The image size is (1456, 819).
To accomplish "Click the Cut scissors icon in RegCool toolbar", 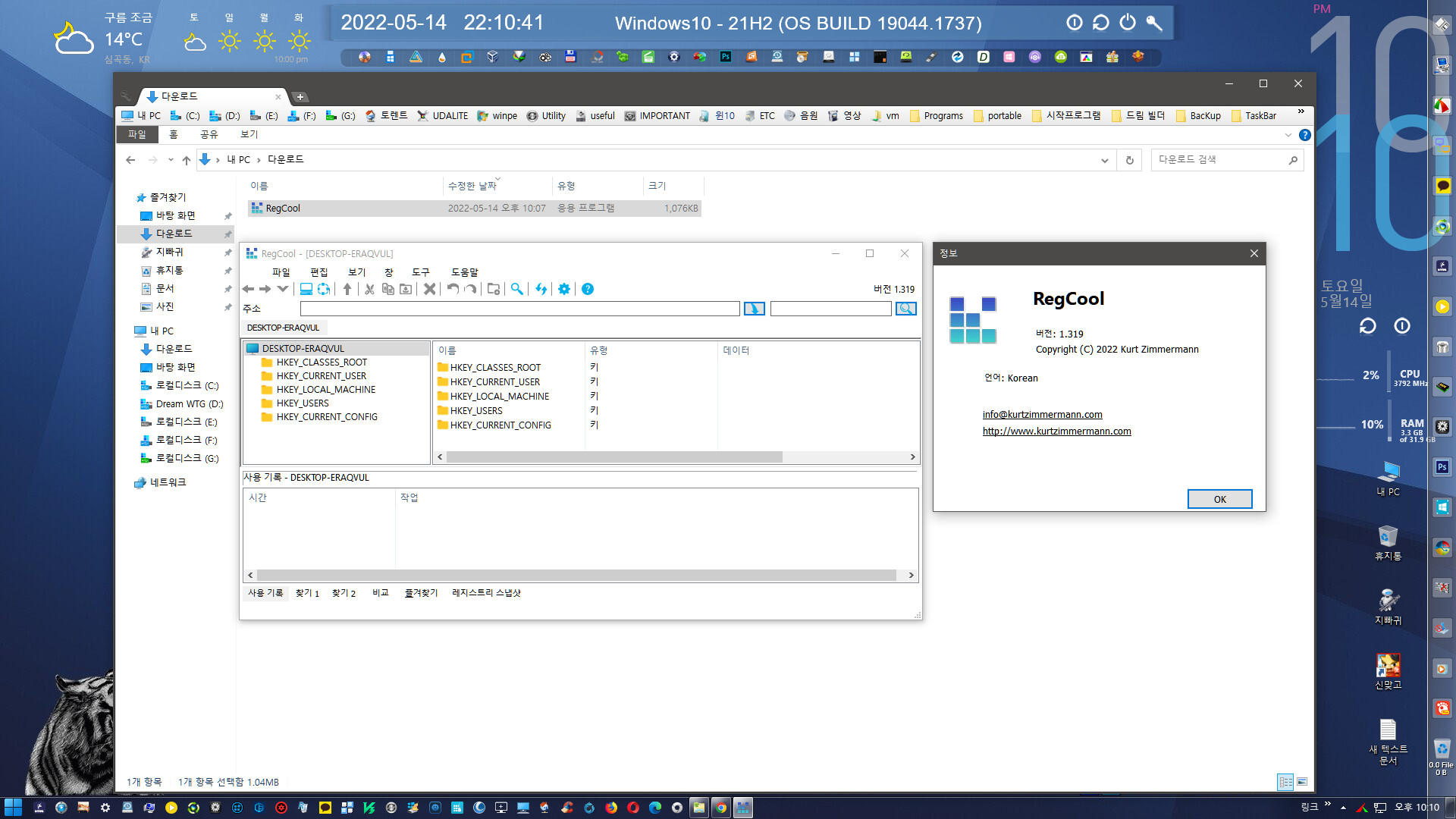I will click(369, 289).
